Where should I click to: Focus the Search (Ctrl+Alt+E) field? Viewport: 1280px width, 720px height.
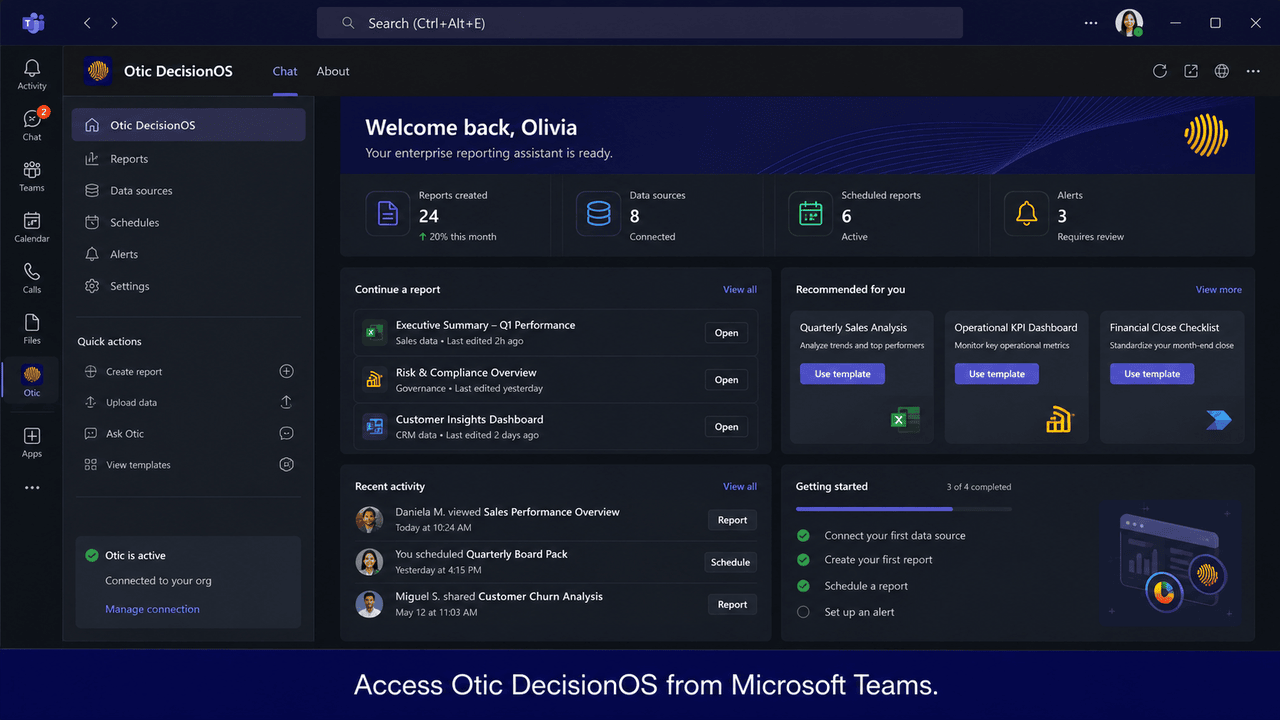click(x=640, y=23)
